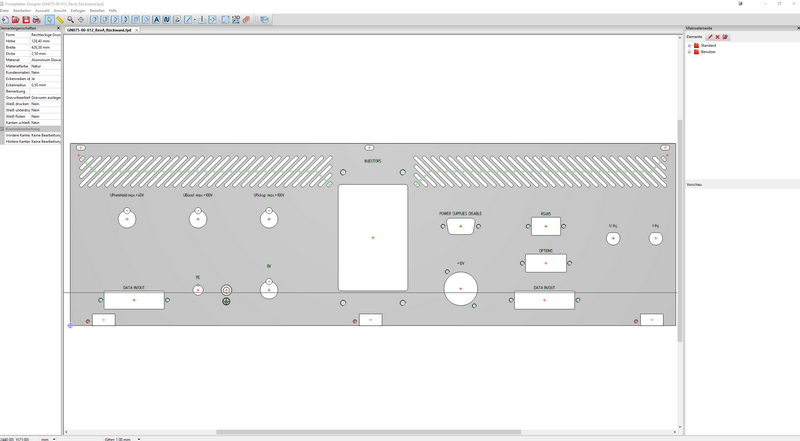Print the front panel design

tap(36, 19)
